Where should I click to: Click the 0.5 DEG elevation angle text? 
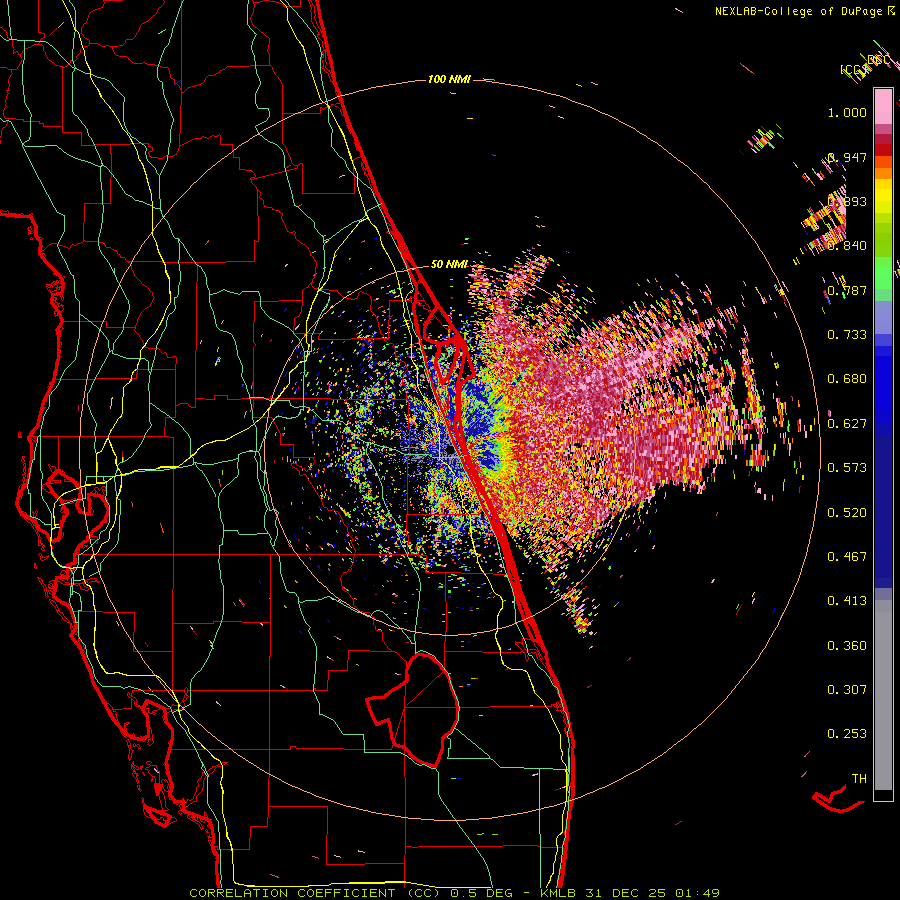tap(482, 893)
